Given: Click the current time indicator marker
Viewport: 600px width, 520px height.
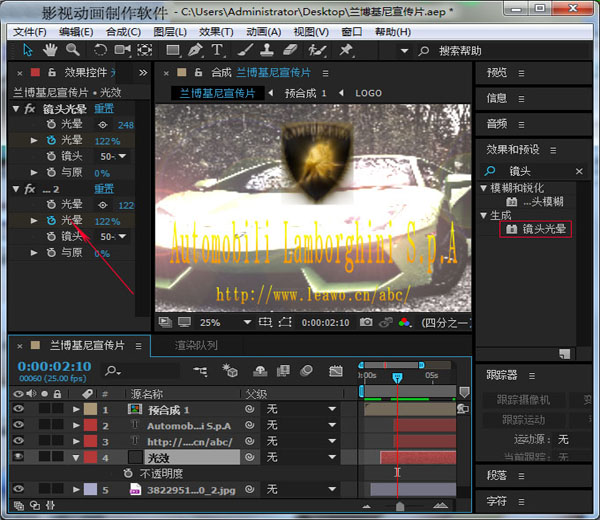Looking at the screenshot, I should coord(397,378).
